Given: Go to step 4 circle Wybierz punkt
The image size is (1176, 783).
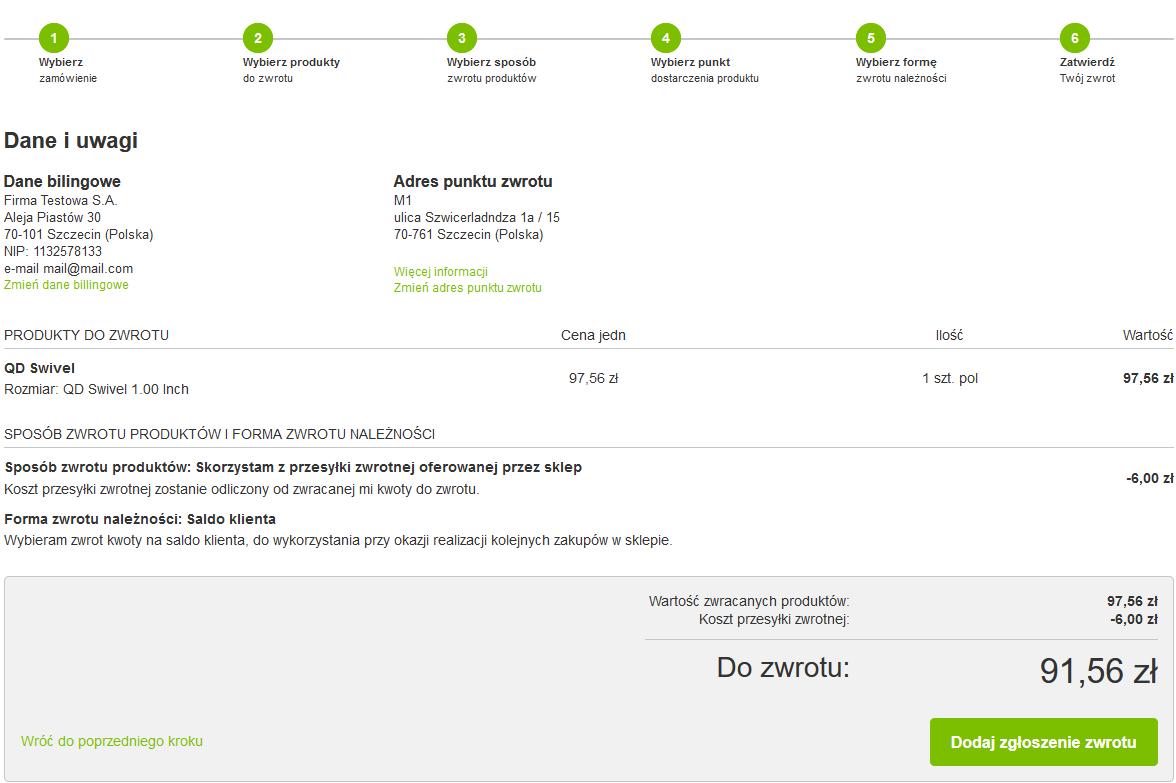Looking at the screenshot, I should coord(666,39).
